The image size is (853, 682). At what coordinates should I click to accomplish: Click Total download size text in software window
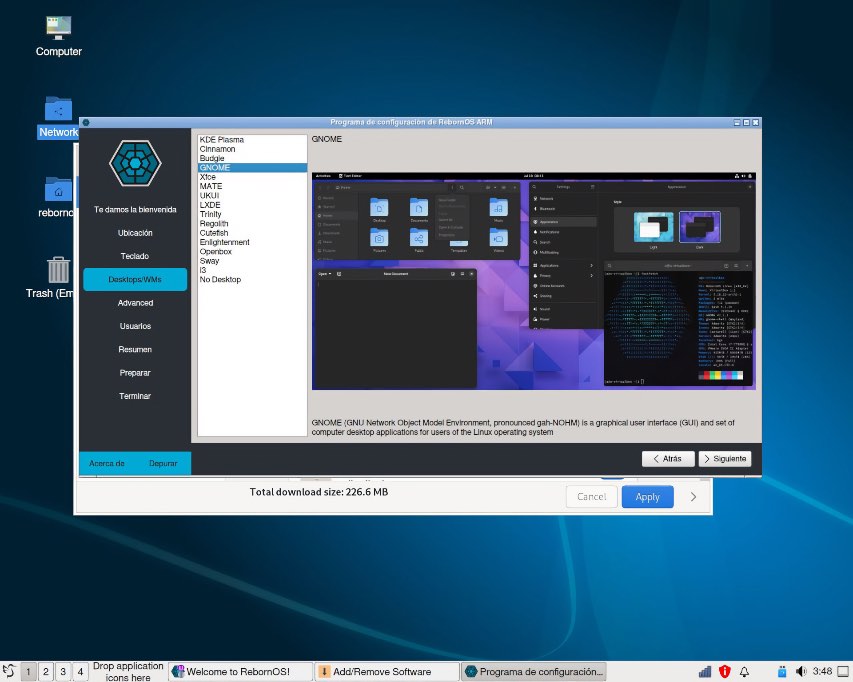pyautogui.click(x=319, y=492)
